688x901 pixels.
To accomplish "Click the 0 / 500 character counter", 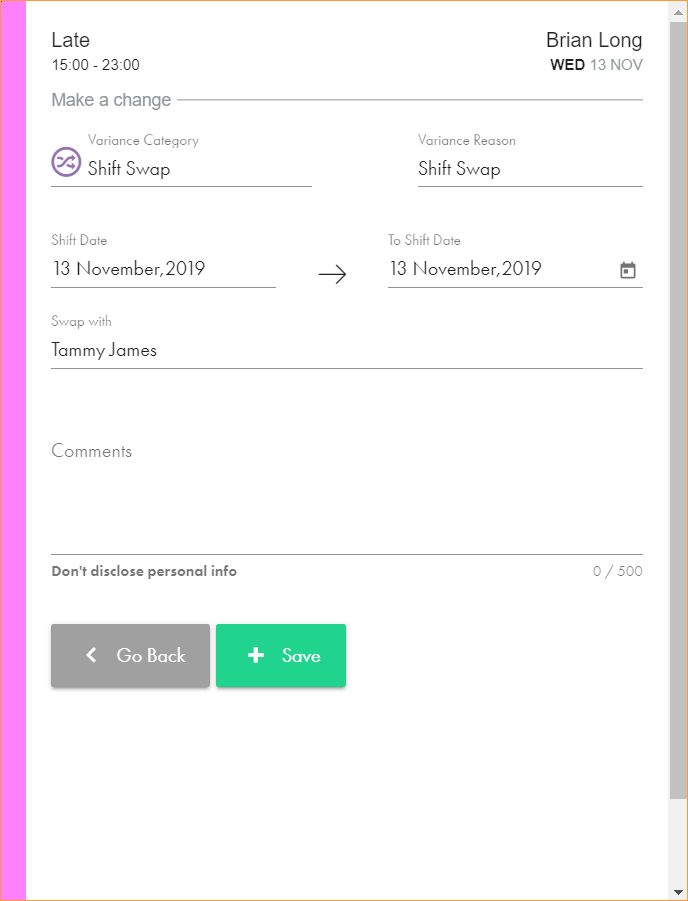I will click(617, 572).
